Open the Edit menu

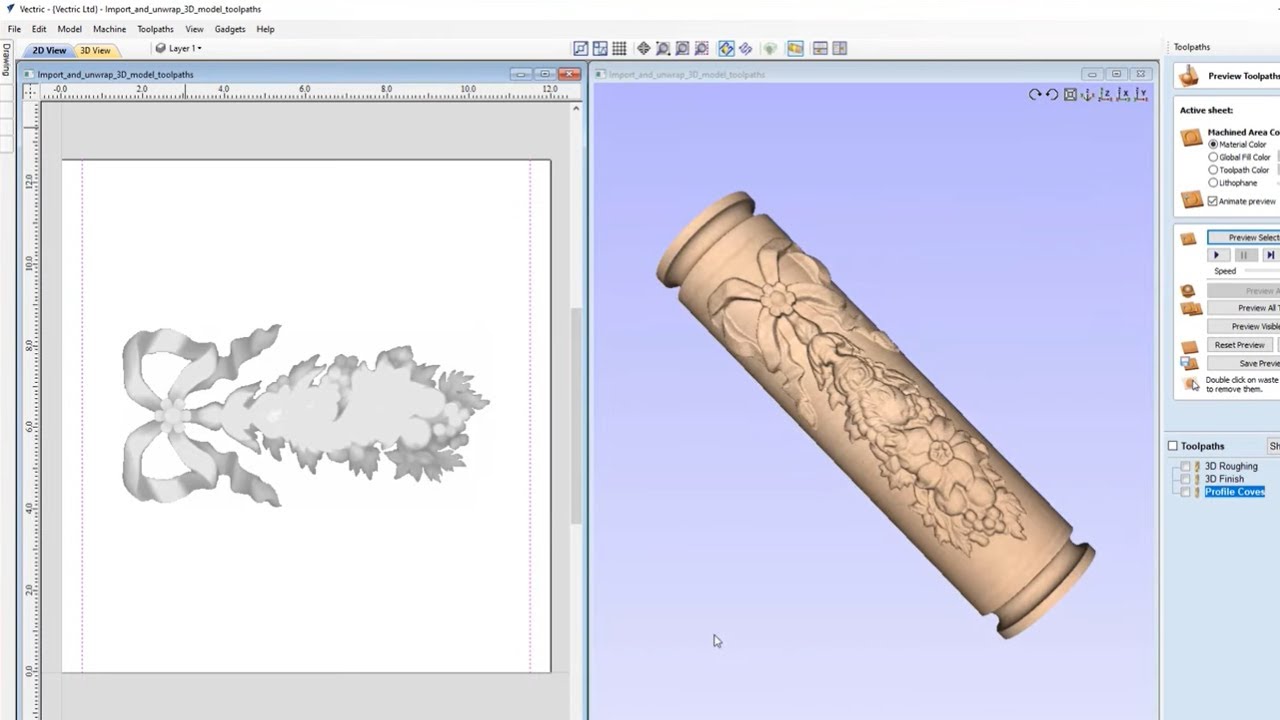coord(39,29)
